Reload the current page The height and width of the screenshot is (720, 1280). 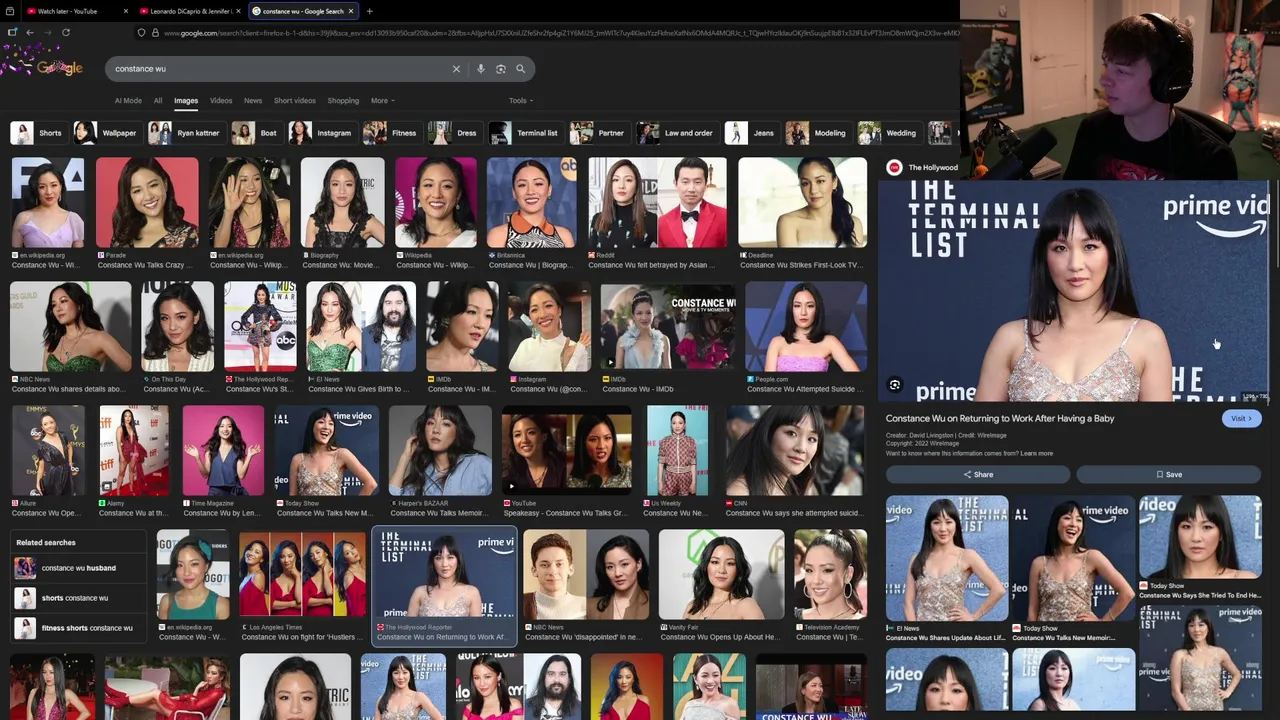[x=66, y=32]
